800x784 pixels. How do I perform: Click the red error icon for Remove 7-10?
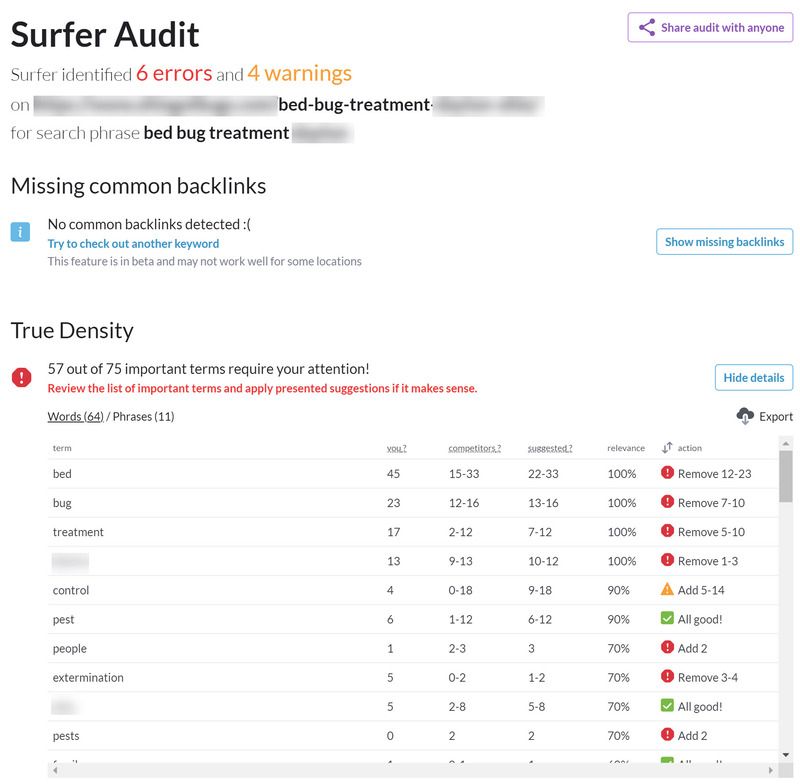pos(667,502)
